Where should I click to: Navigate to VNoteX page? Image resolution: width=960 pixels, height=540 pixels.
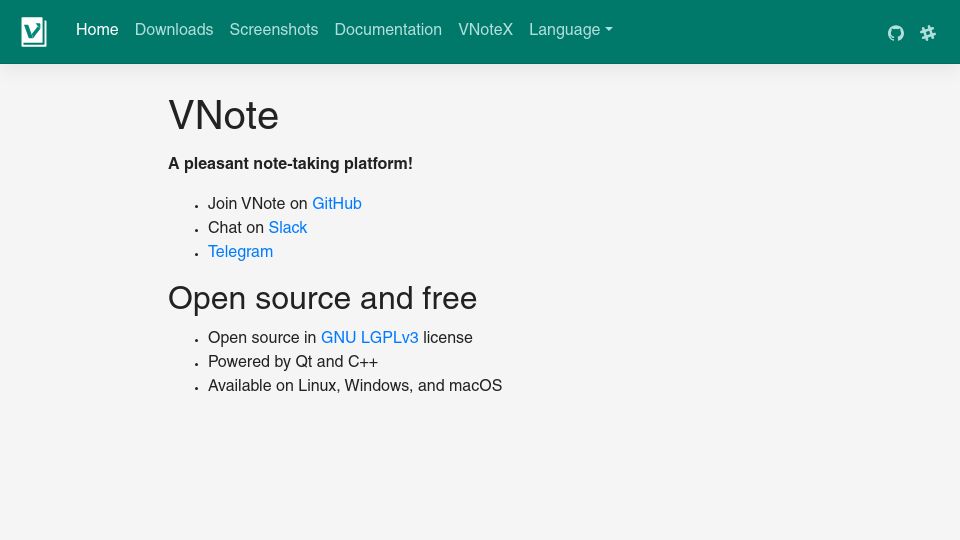(486, 29)
